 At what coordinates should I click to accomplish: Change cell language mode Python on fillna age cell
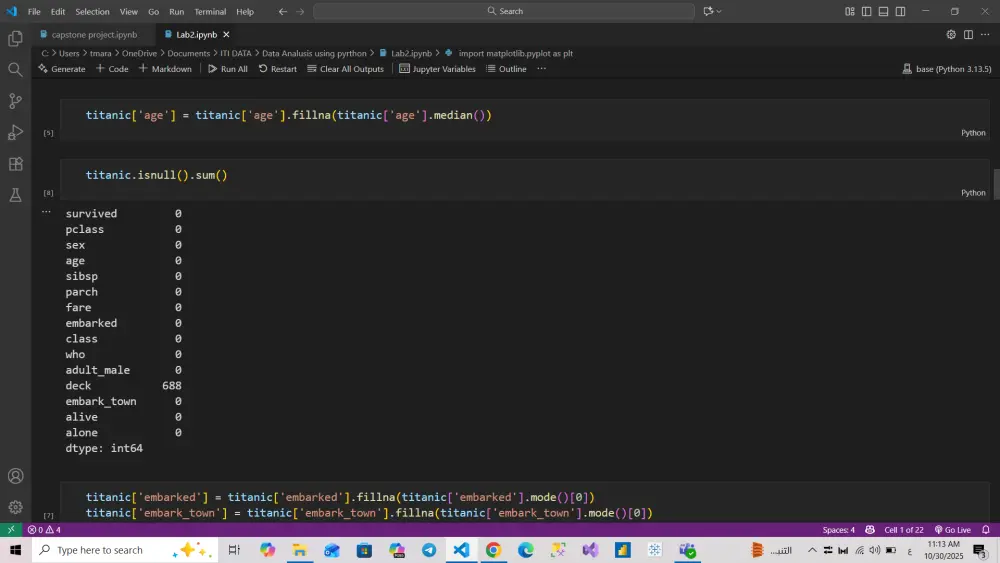973,133
